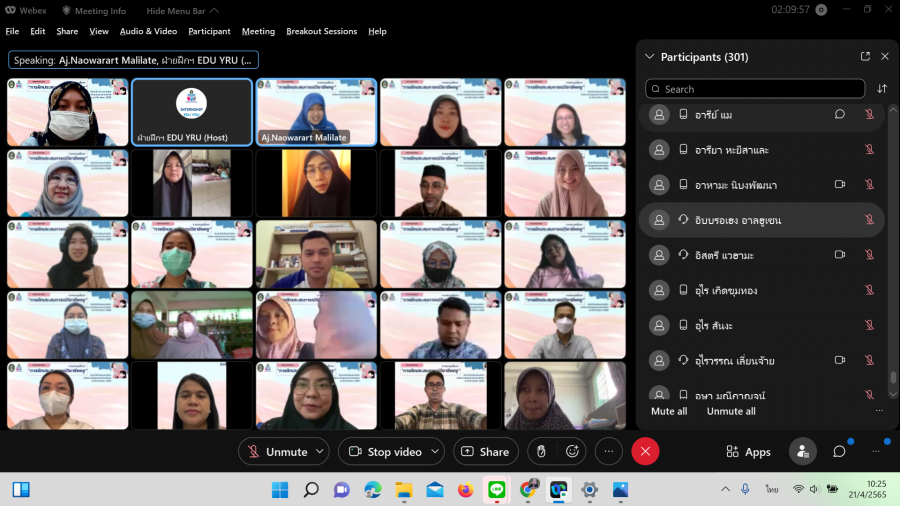This screenshot has height=506, width=900.
Task: Raise hand using the hand icon
Action: 541,452
